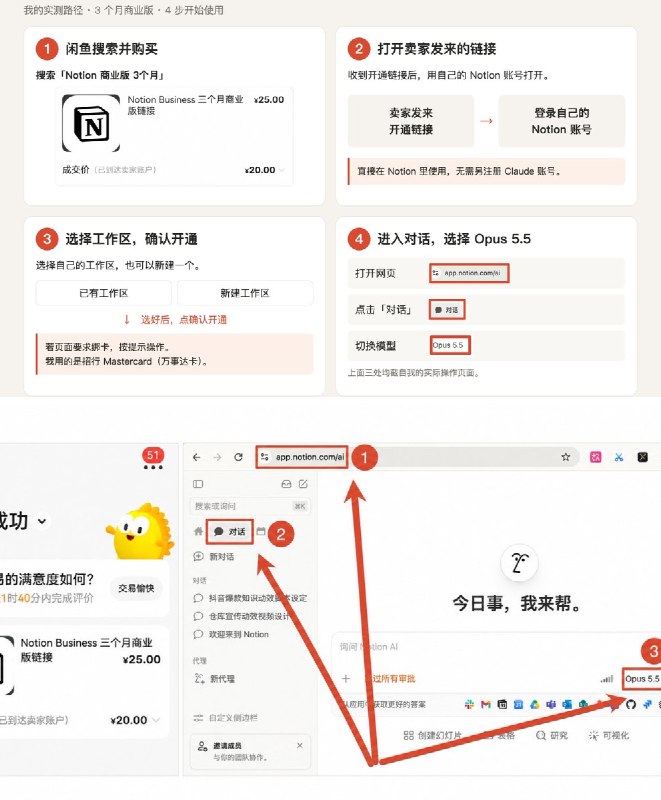Expand ¥20.00 chevron in step 1 card
Viewport: 661px width, 800px height.
click(282, 170)
